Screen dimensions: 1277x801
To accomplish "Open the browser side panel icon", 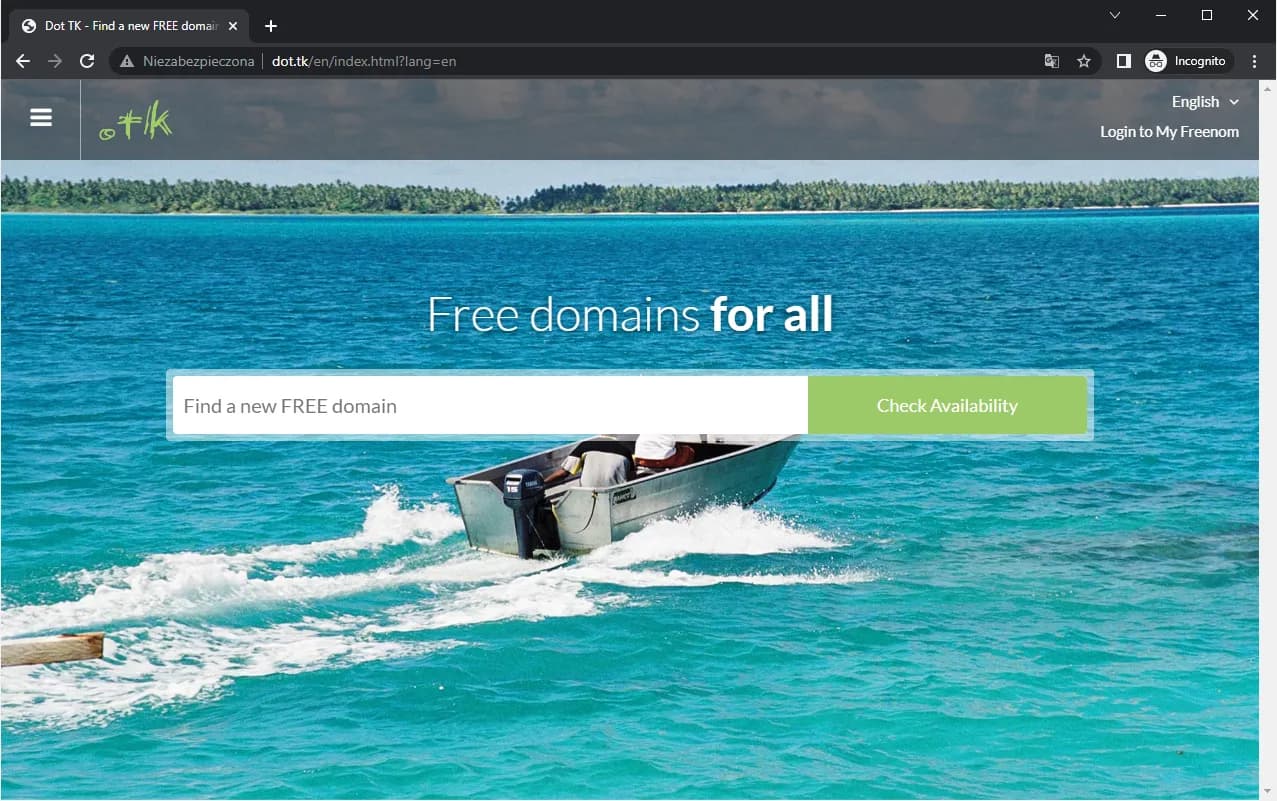I will (x=1123, y=61).
